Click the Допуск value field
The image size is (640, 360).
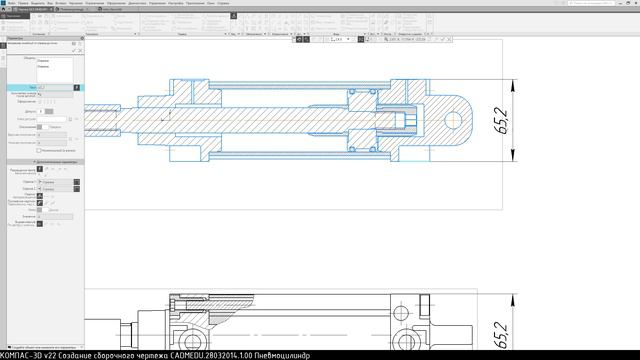point(41,111)
